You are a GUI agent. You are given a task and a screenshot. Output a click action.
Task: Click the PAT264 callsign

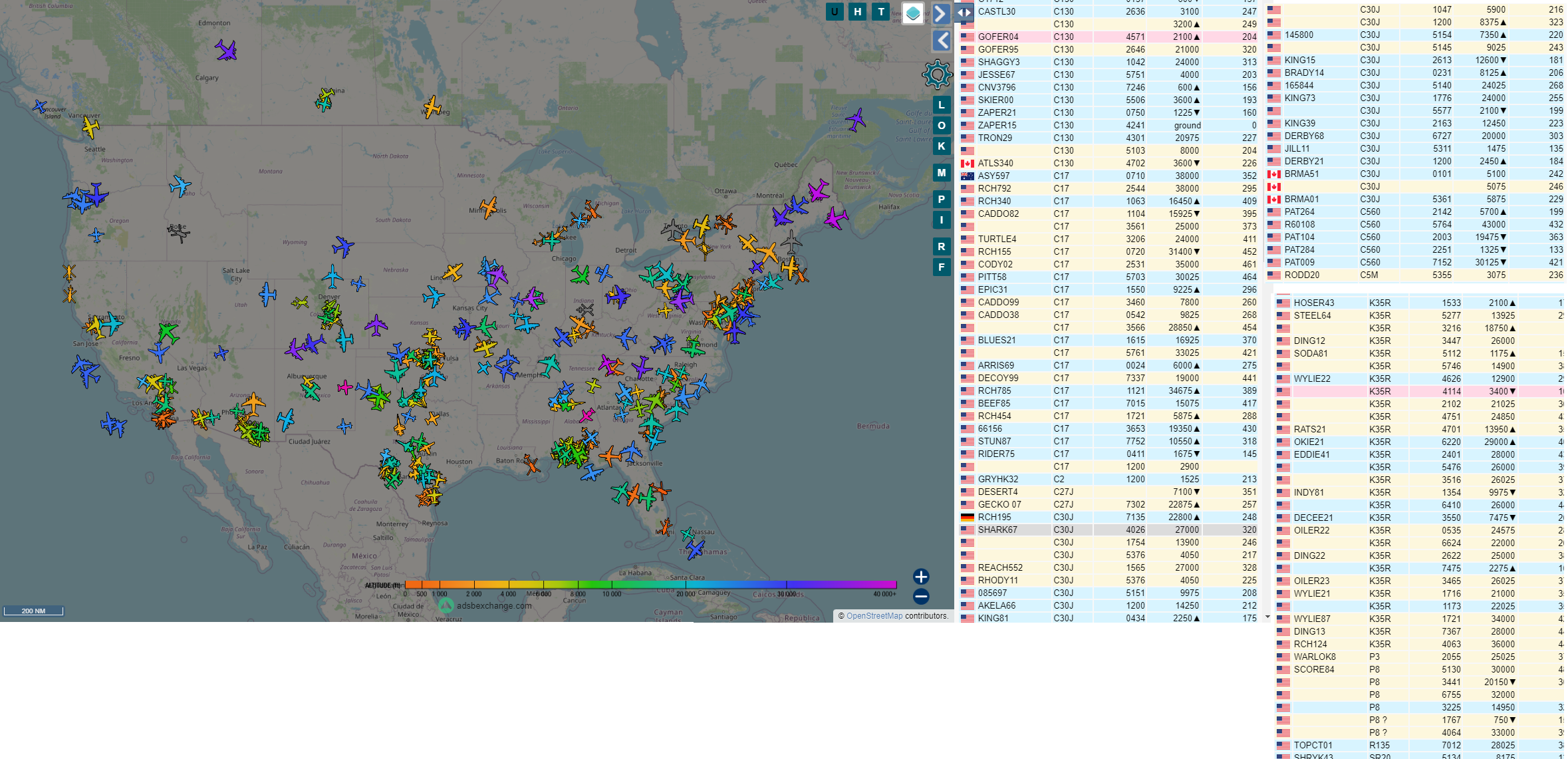click(1299, 212)
